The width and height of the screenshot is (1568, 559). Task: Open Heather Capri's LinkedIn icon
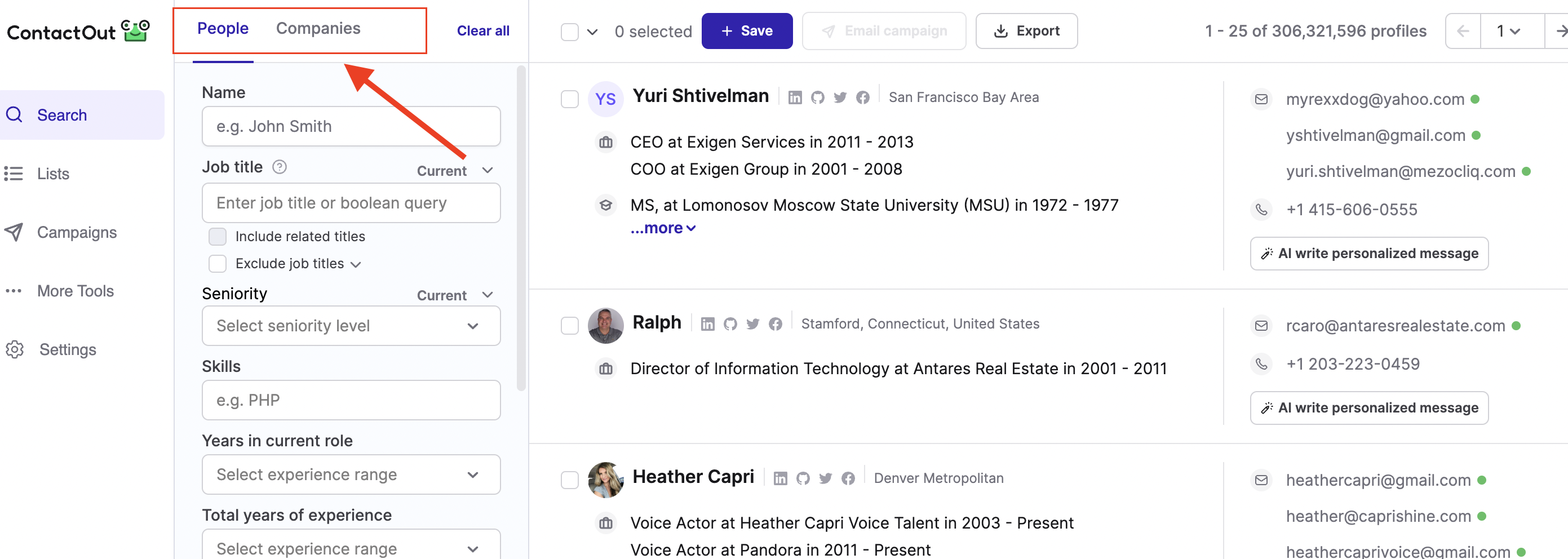coord(781,479)
